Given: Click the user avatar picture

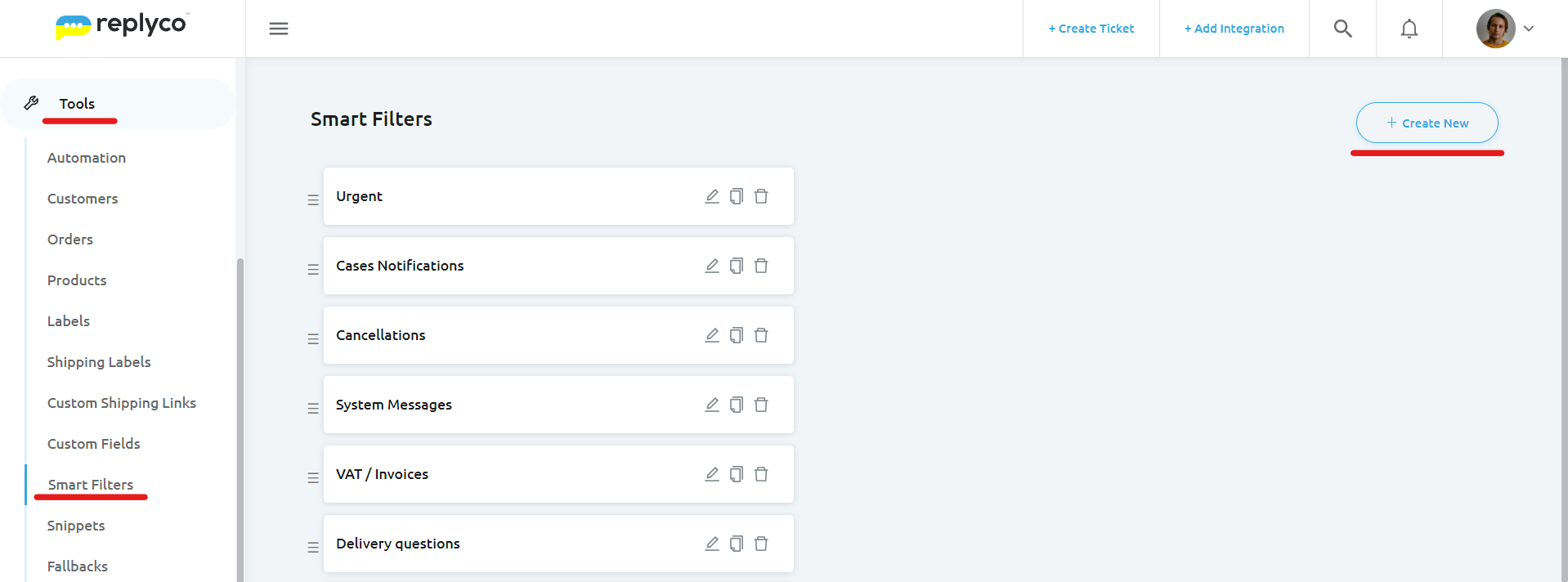Looking at the screenshot, I should point(1495,29).
